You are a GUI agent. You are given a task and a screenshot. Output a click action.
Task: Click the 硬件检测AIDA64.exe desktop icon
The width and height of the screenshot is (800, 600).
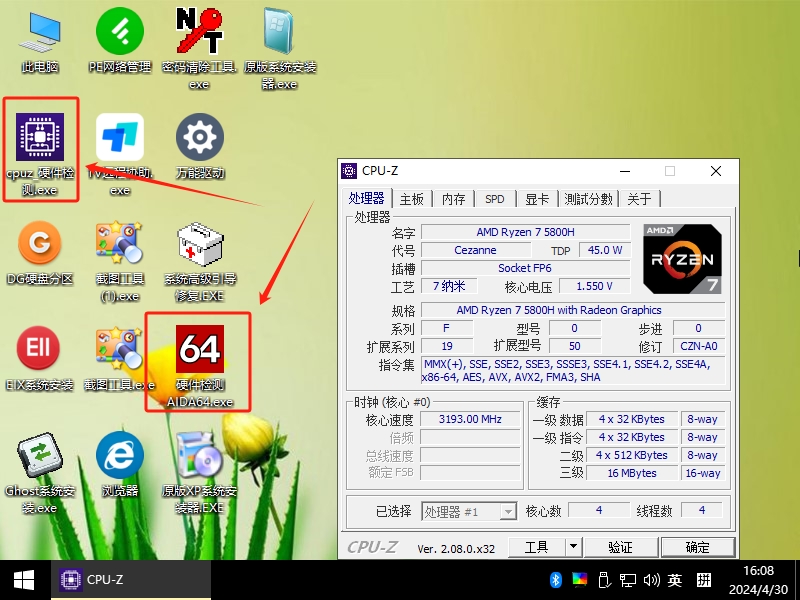[199, 366]
